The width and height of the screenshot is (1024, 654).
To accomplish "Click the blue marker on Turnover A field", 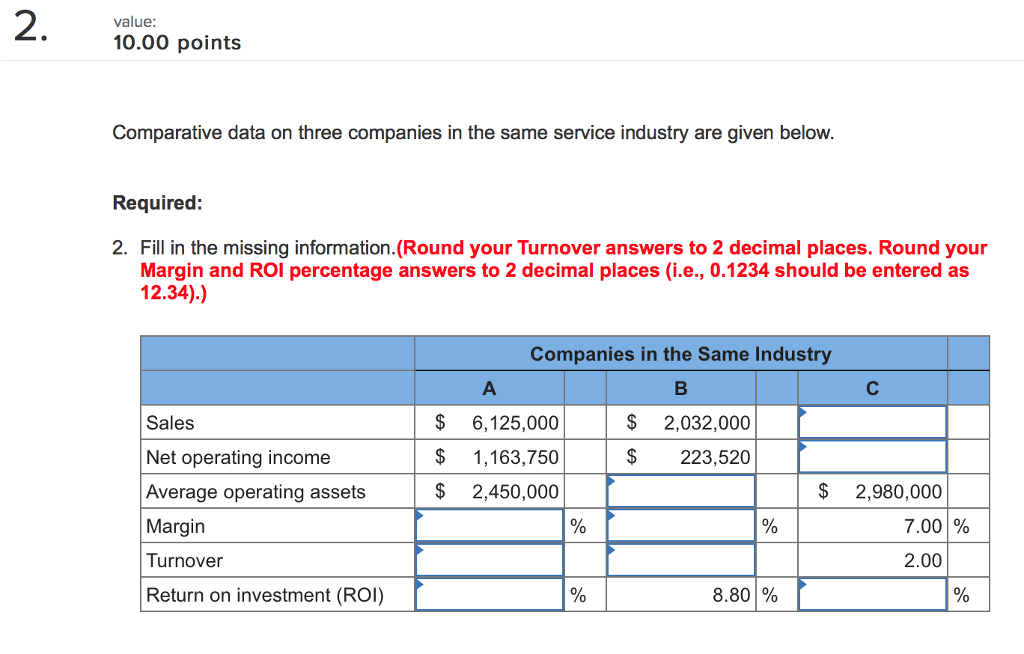I will 420,550.
